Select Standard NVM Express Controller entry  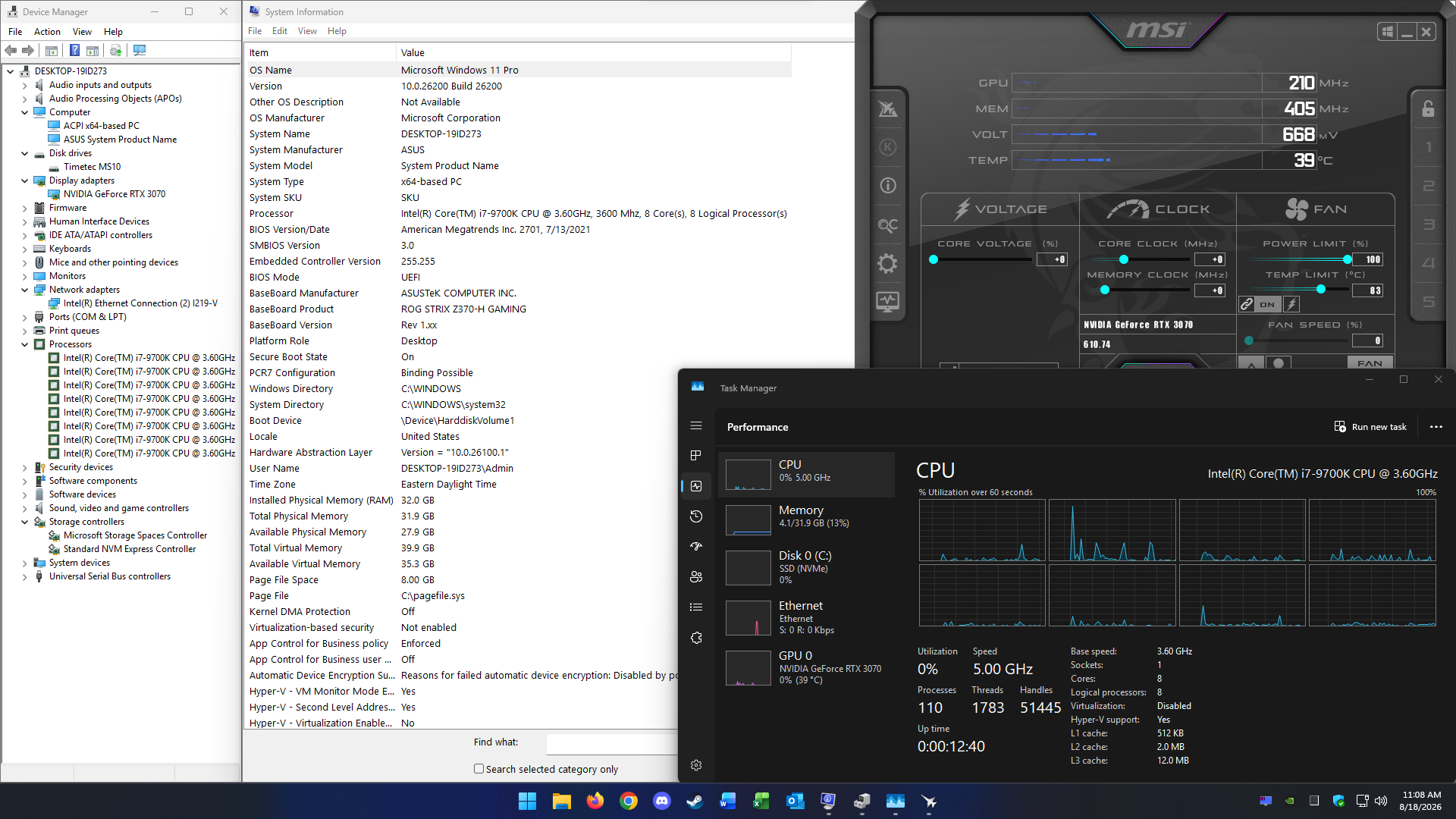coord(130,549)
